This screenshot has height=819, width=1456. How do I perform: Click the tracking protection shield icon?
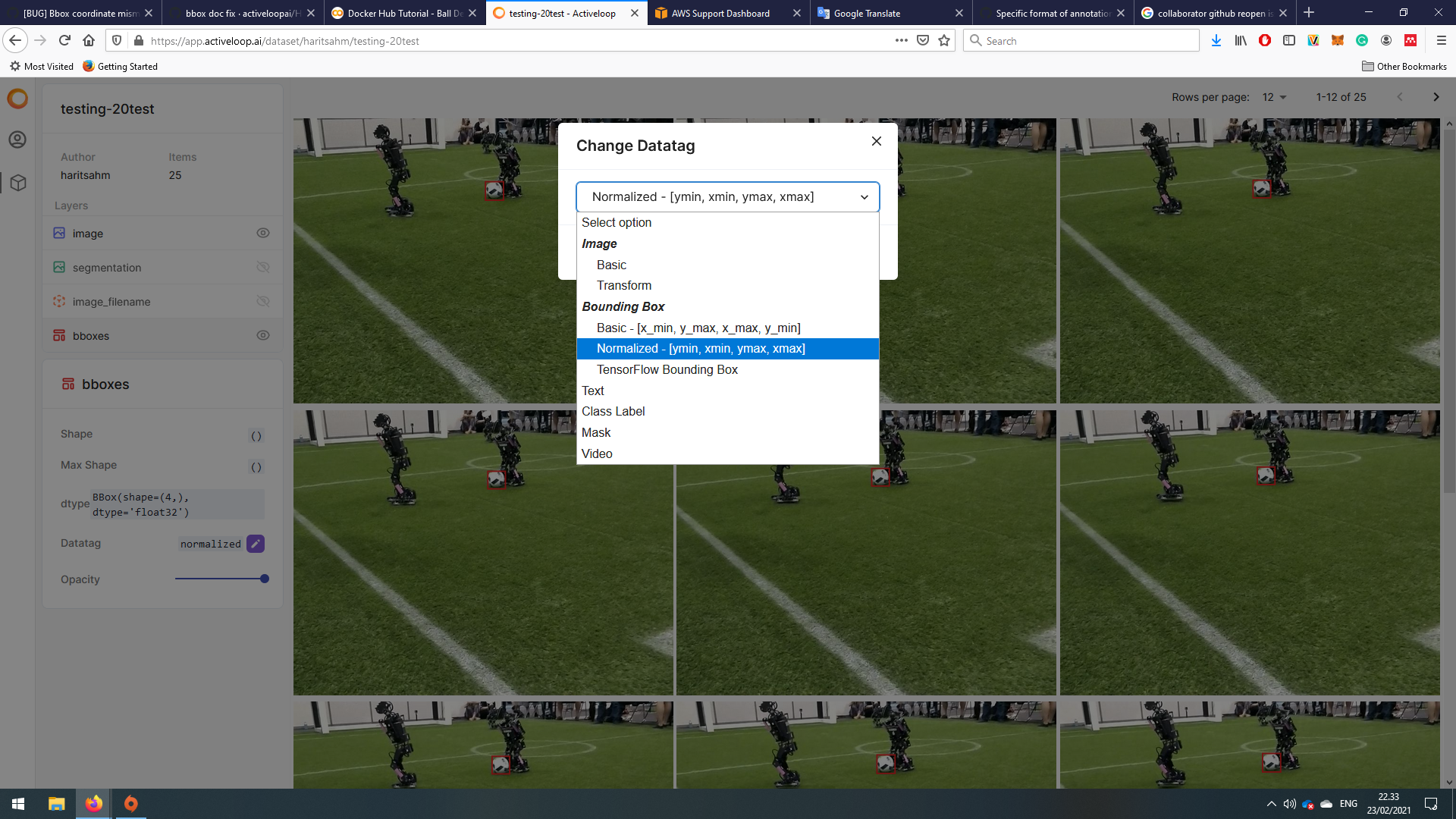click(x=116, y=40)
